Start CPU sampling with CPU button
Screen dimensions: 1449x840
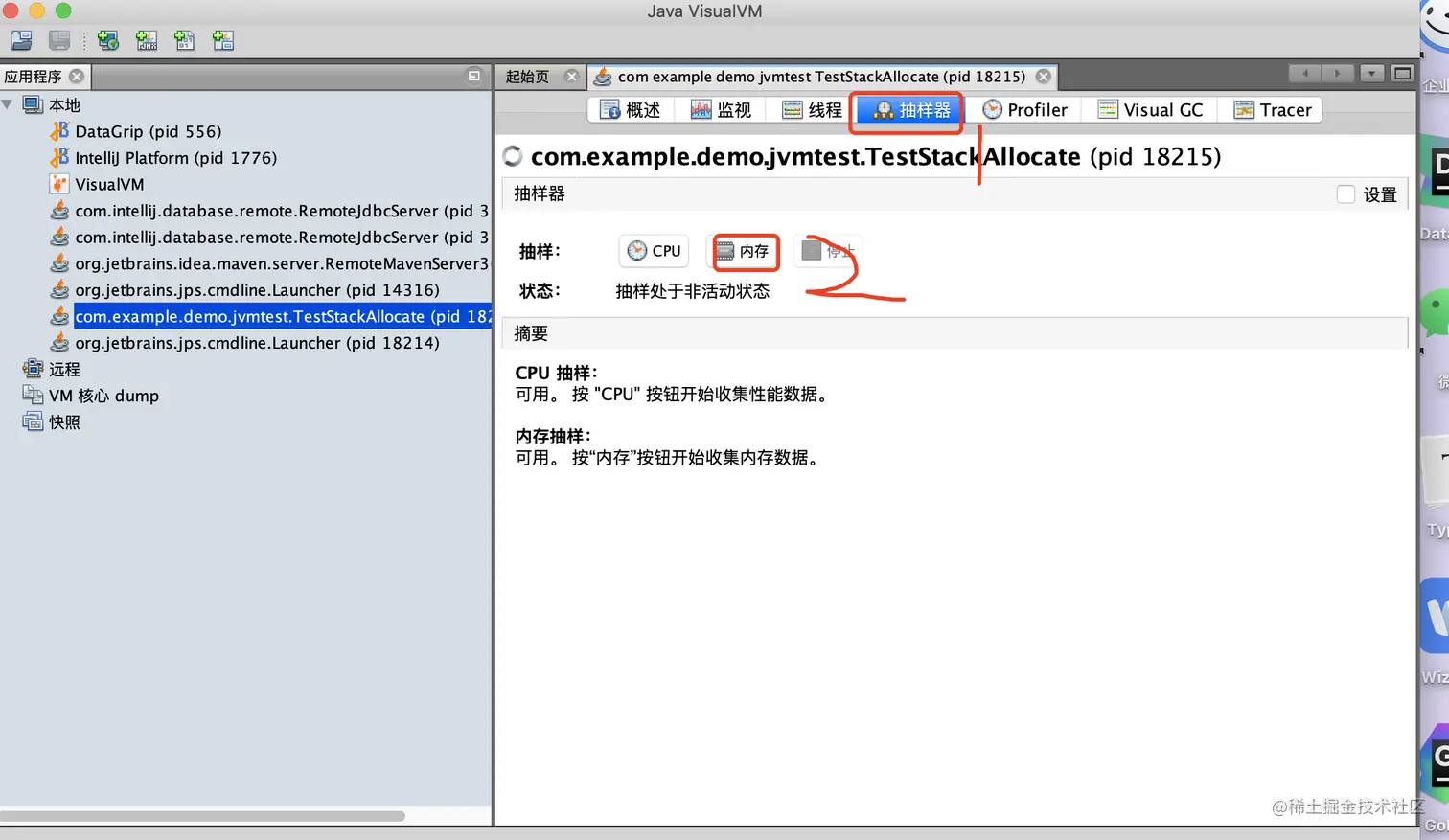(x=654, y=251)
